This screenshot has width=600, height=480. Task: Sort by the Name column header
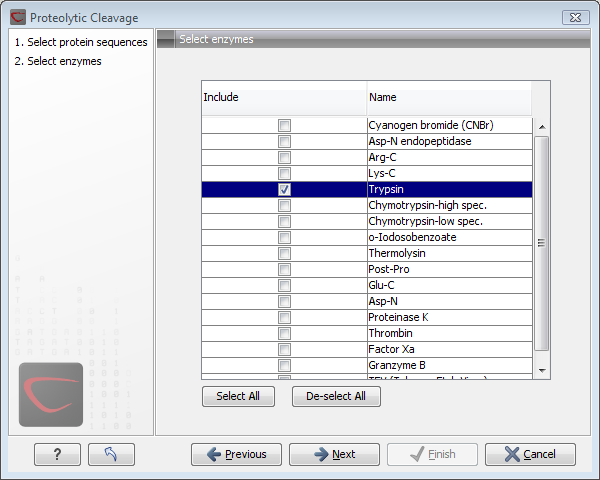448,97
